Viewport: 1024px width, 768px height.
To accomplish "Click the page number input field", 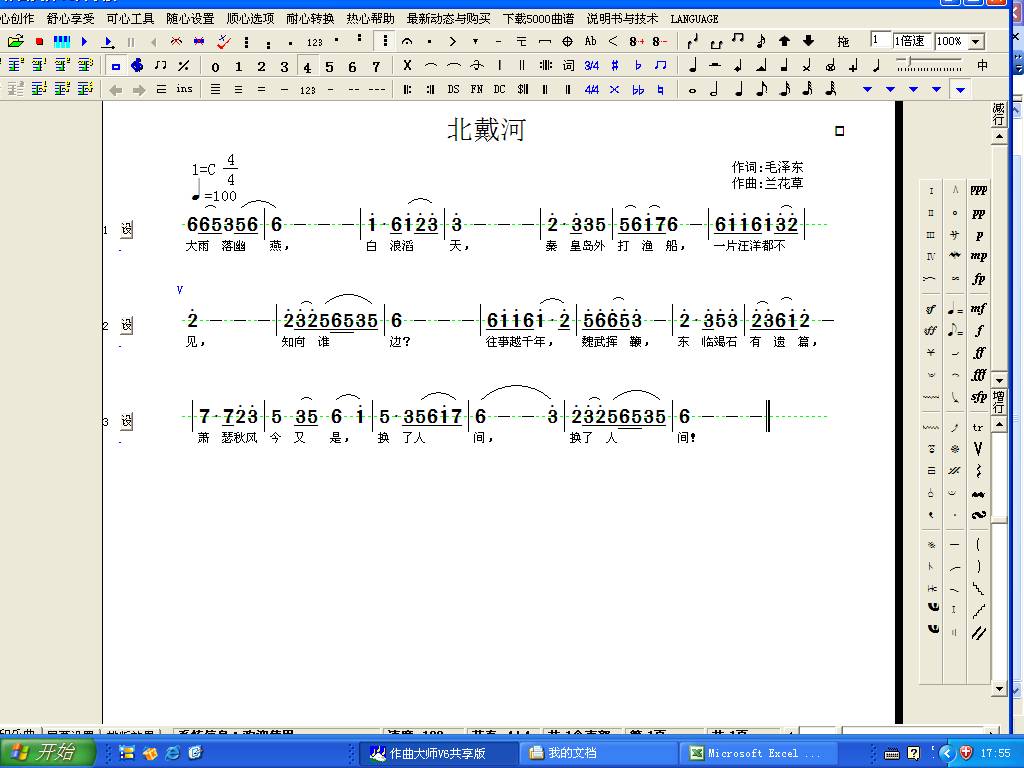I will 880,40.
